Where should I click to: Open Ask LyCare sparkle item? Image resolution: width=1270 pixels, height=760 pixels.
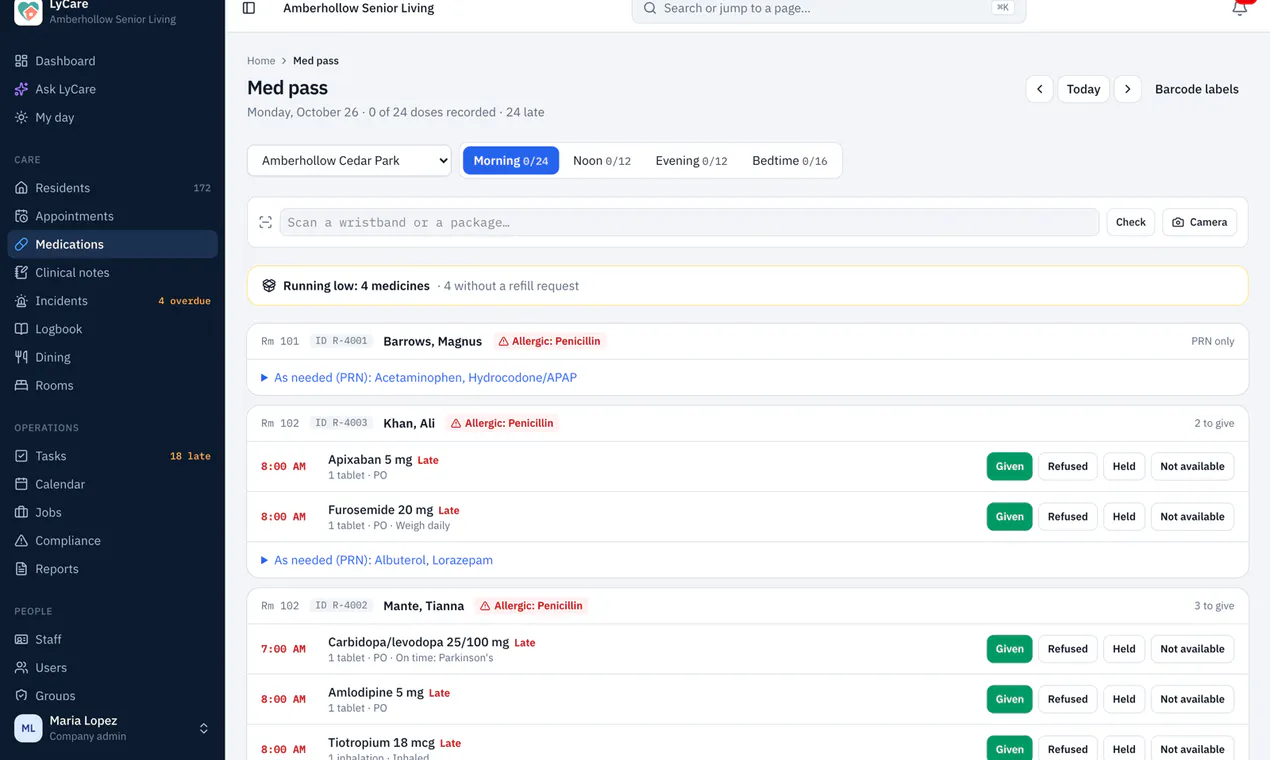[112, 89]
